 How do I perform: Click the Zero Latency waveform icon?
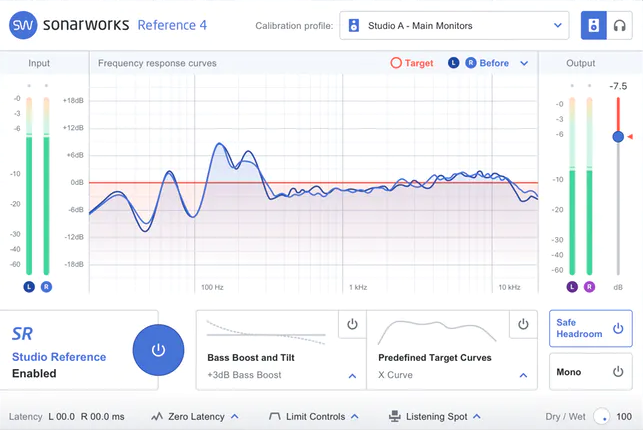click(x=157, y=416)
